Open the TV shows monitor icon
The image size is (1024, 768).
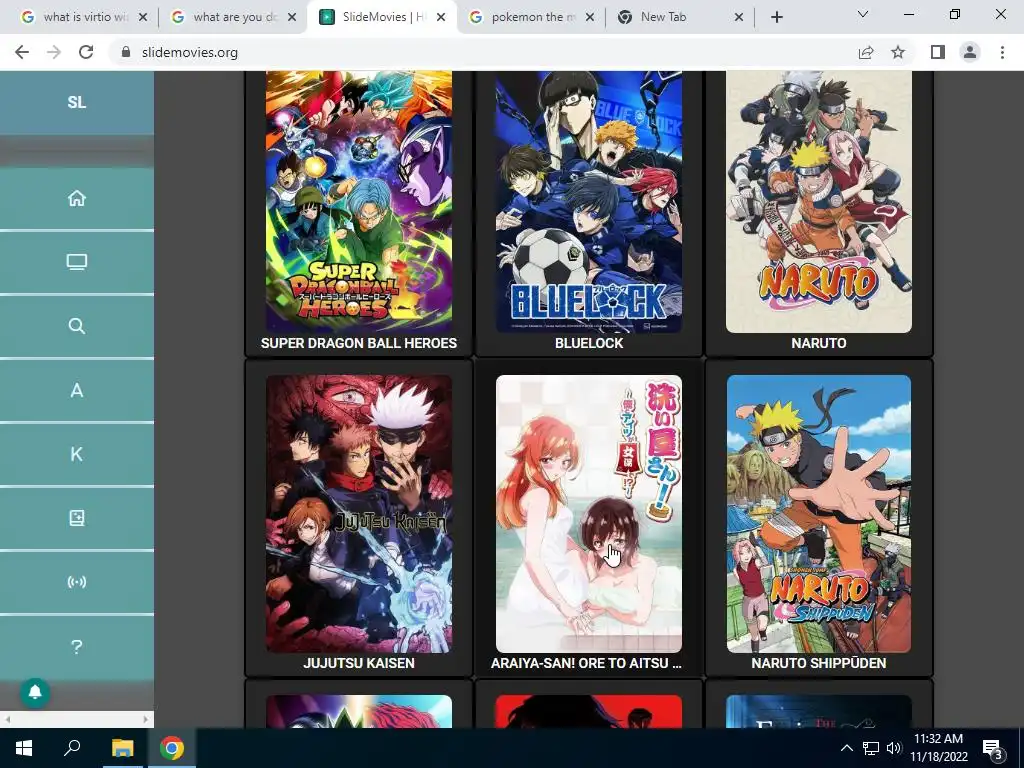(76, 262)
